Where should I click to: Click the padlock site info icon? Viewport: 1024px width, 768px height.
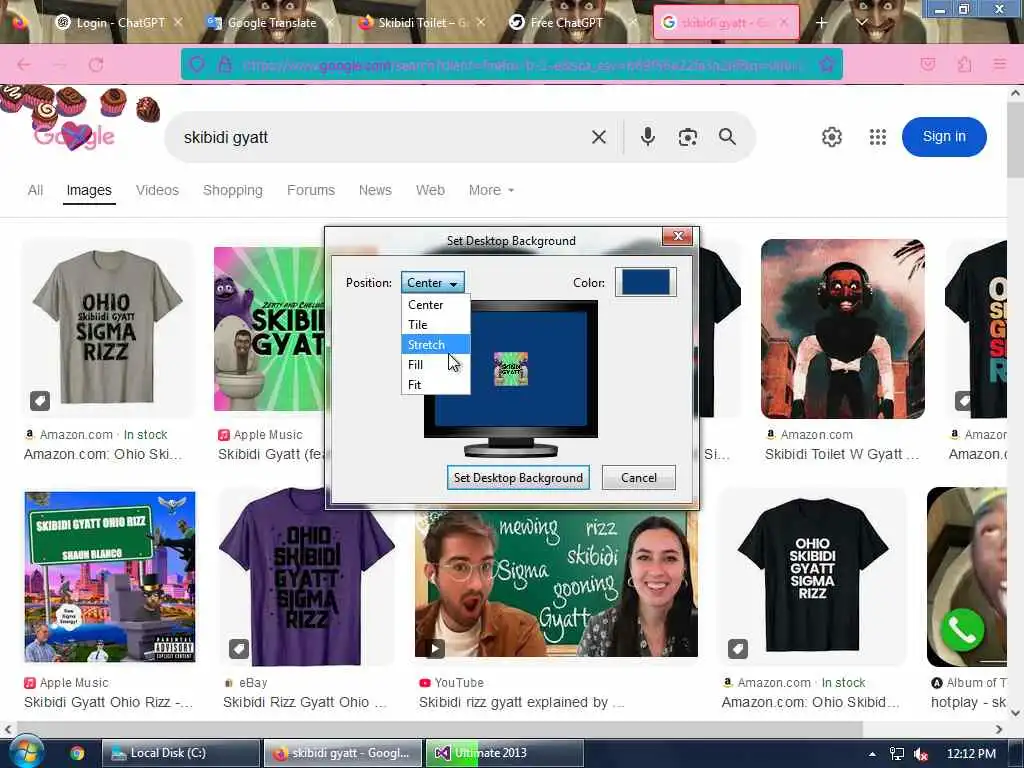pos(225,65)
